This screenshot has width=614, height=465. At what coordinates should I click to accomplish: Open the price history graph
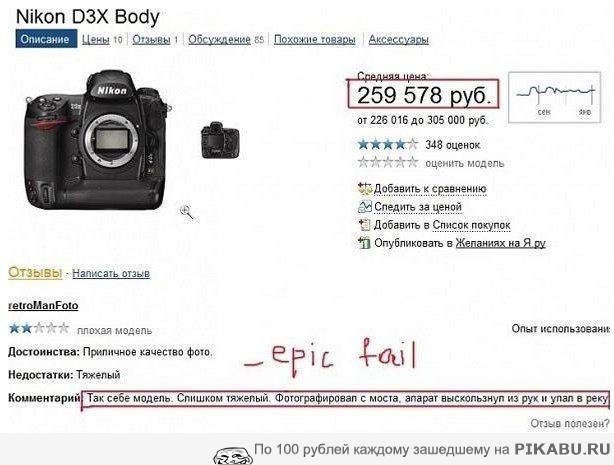pyautogui.click(x=554, y=97)
